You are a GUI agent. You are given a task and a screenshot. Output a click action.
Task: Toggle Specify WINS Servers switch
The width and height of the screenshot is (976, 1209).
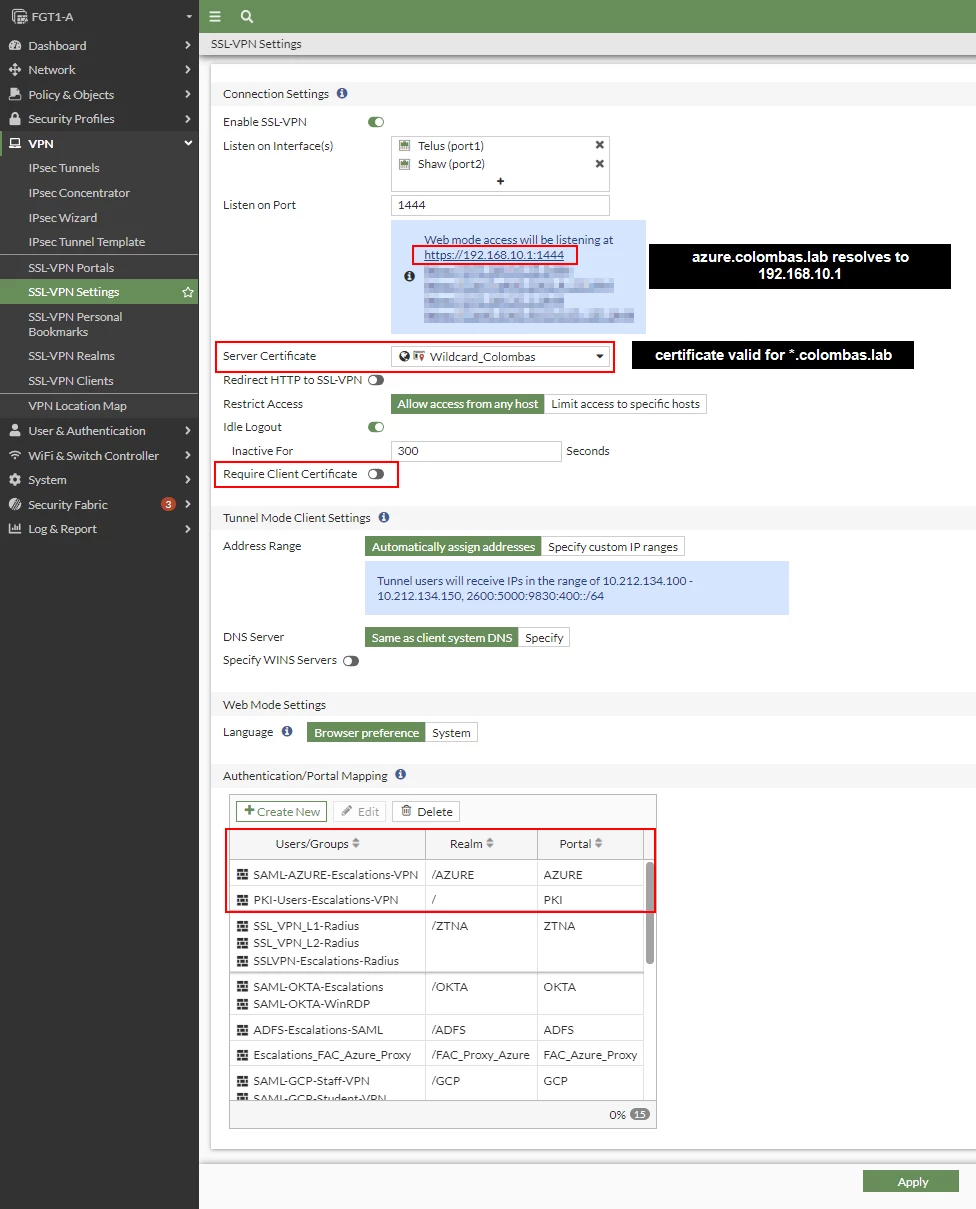[351, 661]
